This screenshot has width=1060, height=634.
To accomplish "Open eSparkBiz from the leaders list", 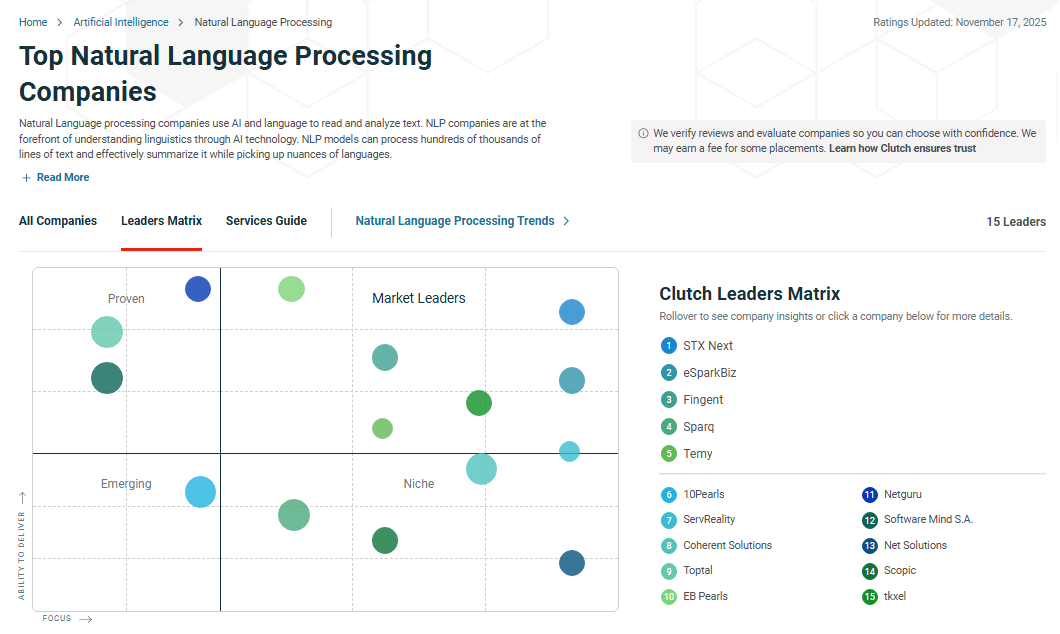I will [x=709, y=373].
